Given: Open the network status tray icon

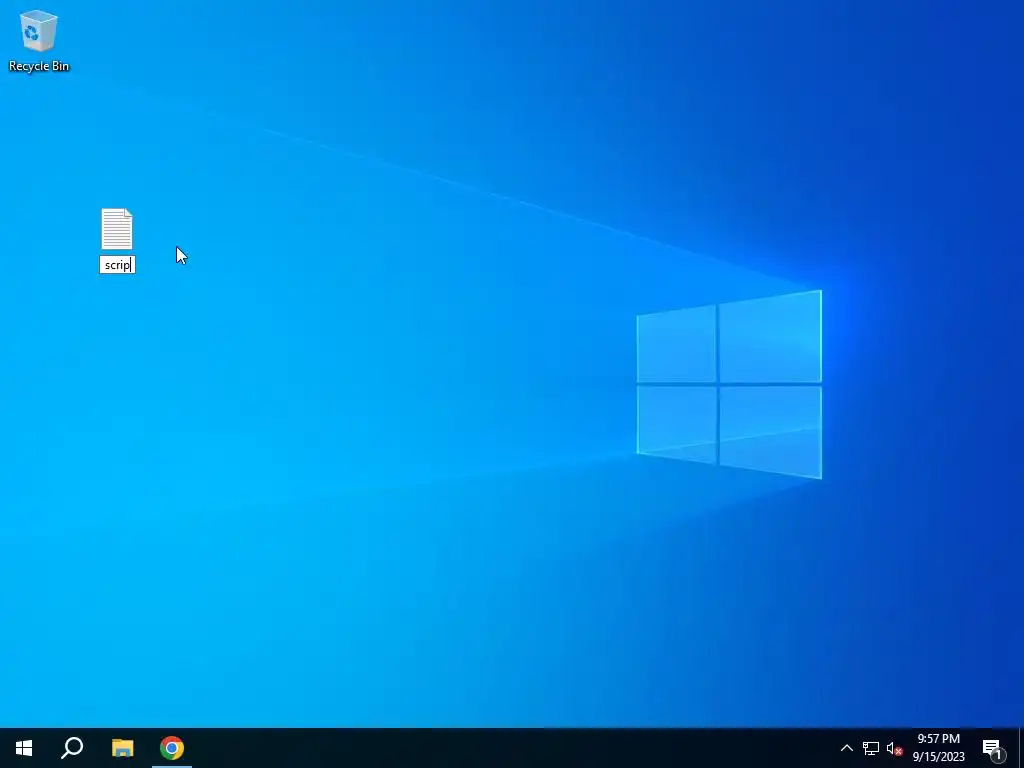Looking at the screenshot, I should point(871,748).
